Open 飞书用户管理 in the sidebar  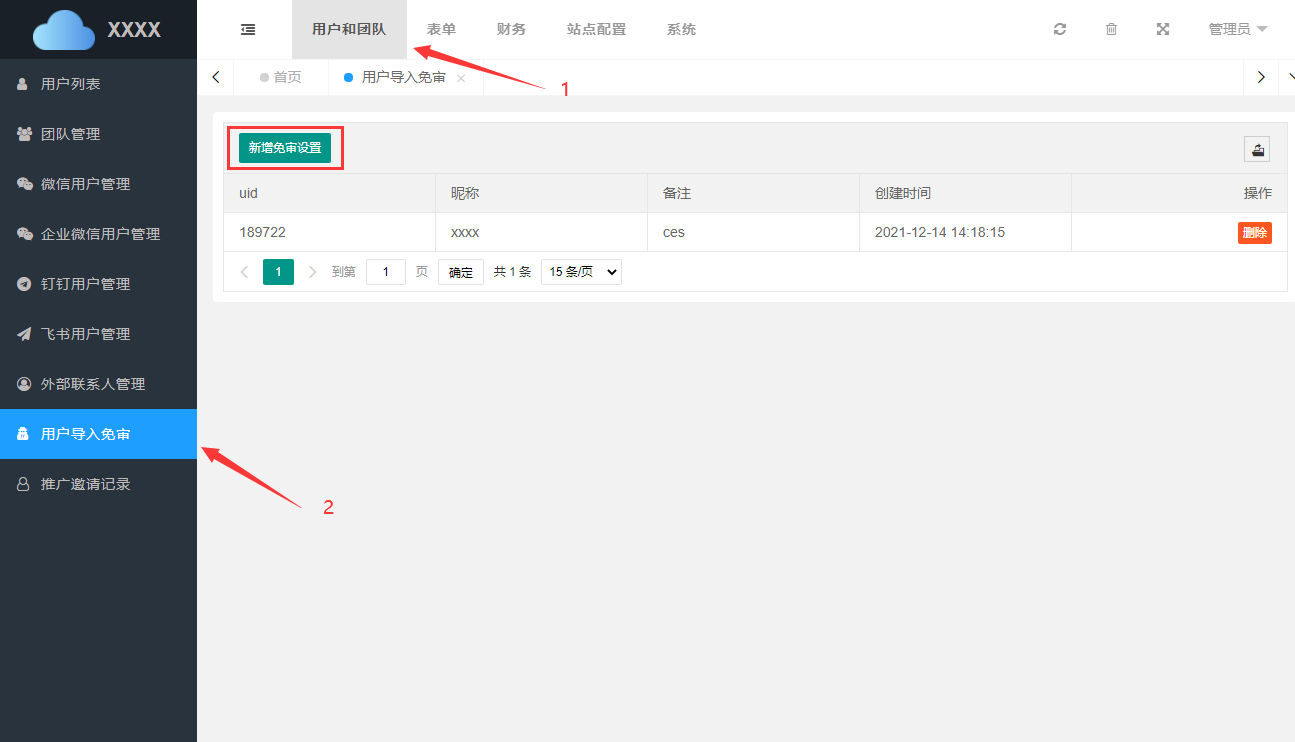(85, 334)
